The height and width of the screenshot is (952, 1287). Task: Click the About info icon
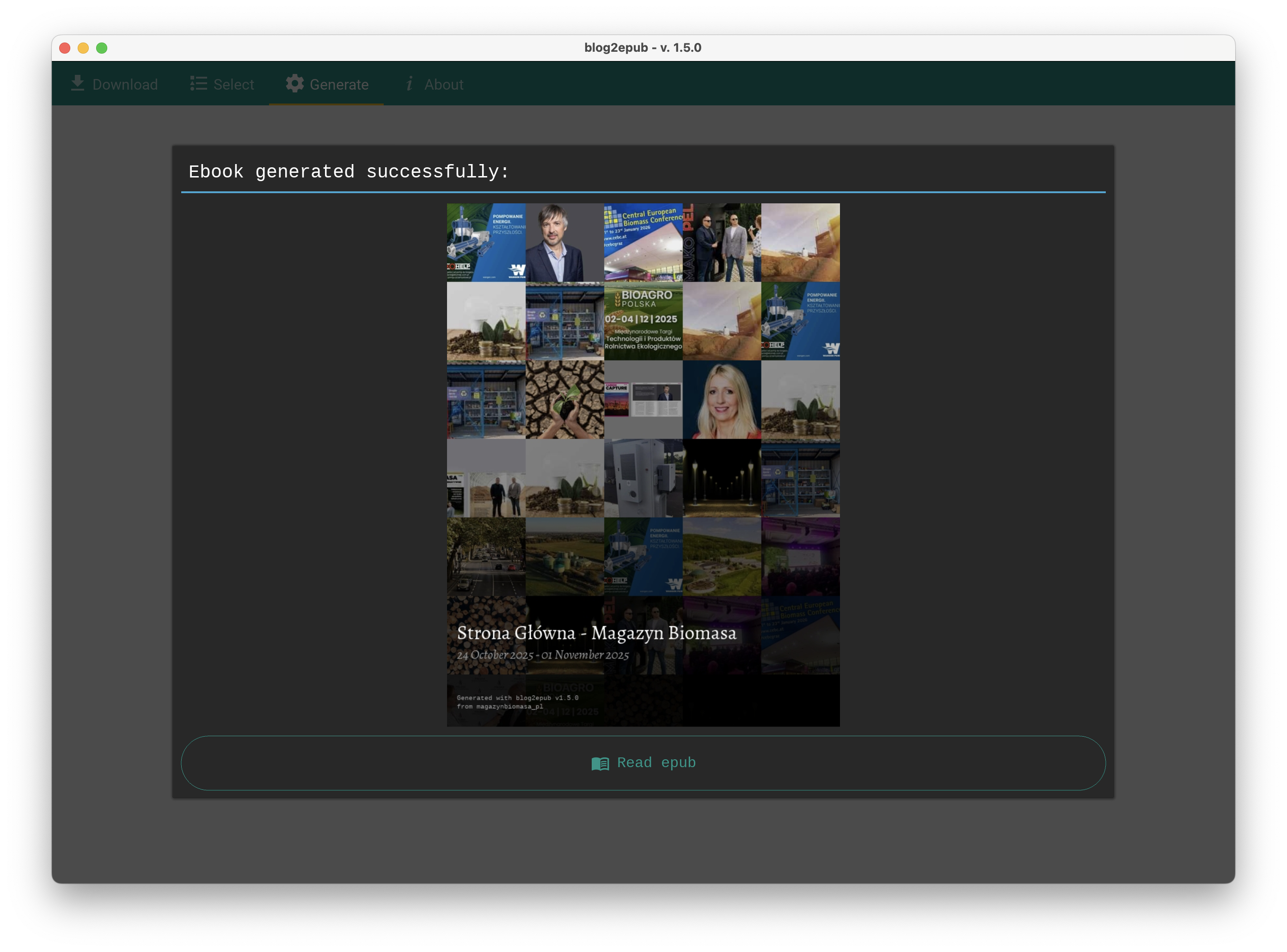click(x=409, y=84)
